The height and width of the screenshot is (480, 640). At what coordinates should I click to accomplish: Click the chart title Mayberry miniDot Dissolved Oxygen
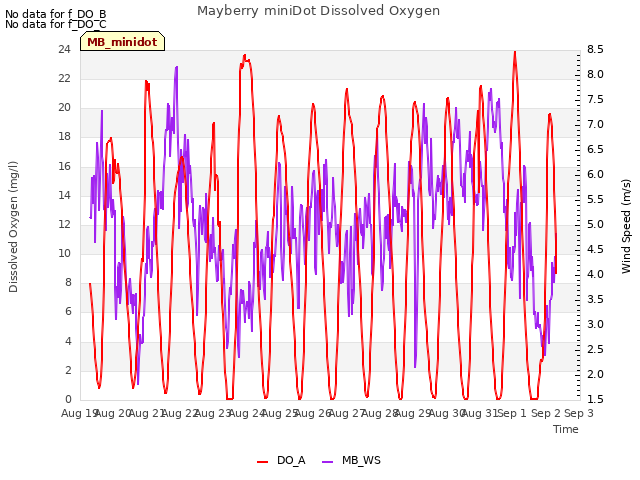tap(318, 11)
